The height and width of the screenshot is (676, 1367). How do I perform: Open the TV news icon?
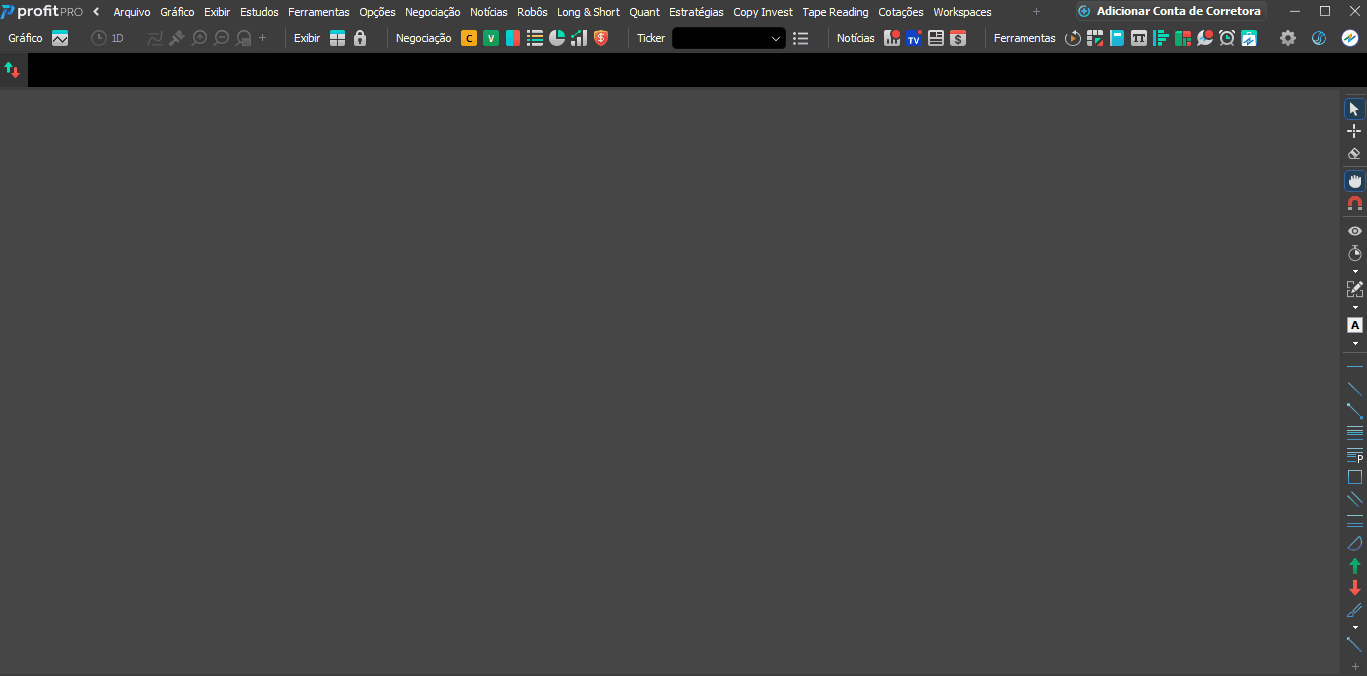pyautogui.click(x=914, y=38)
